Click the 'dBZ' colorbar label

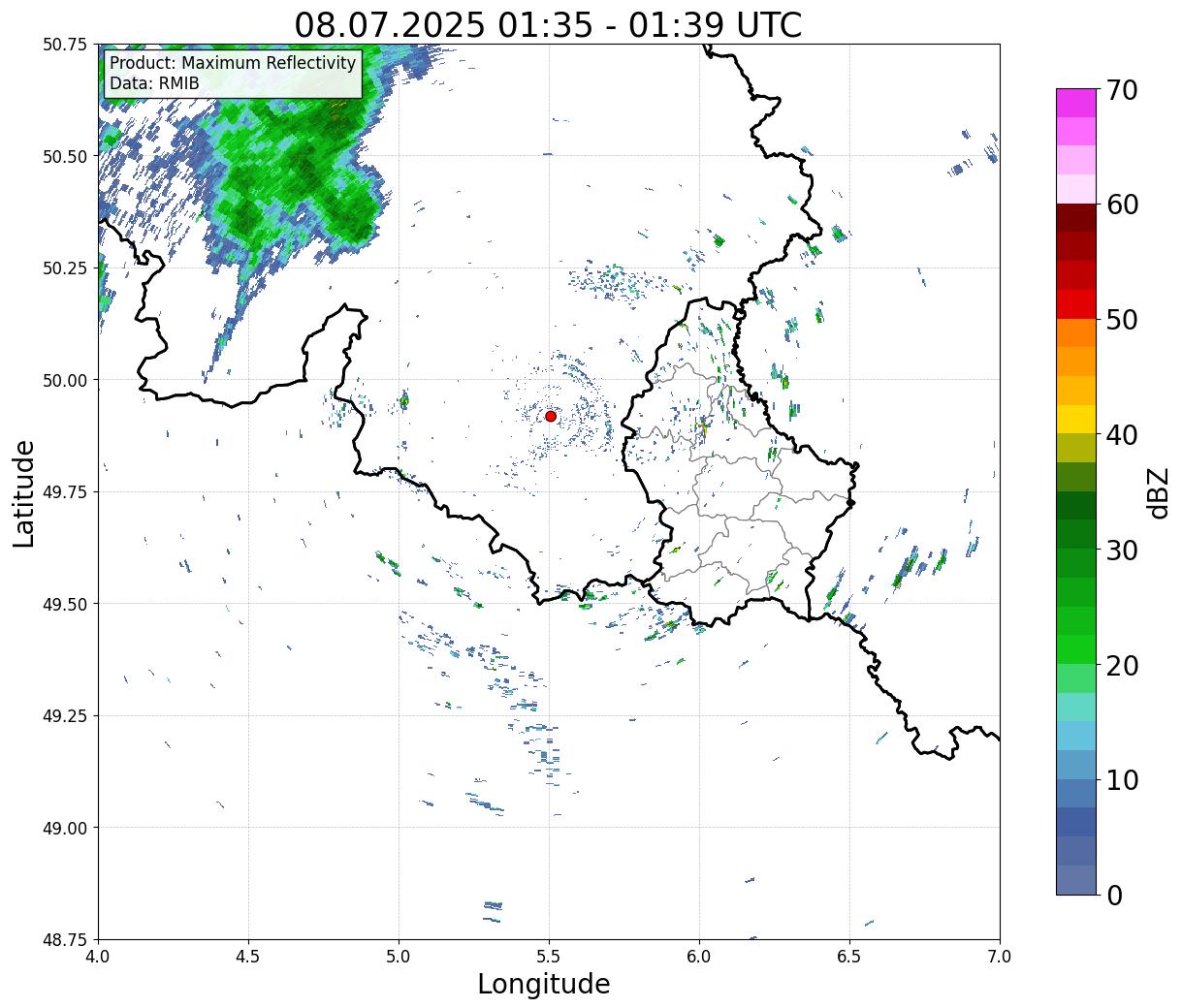1158,491
